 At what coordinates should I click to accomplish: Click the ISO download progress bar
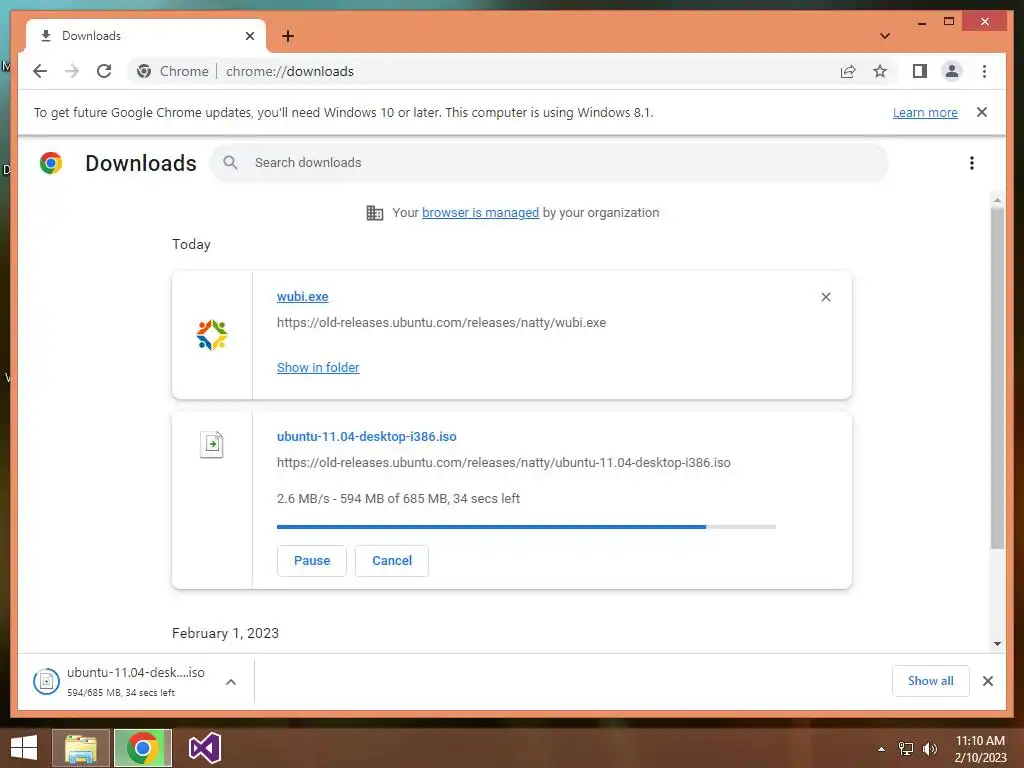[526, 526]
